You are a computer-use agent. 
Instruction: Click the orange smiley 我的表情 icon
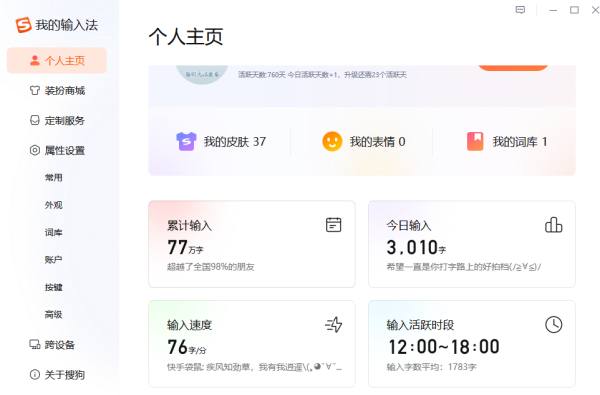tap(332, 142)
